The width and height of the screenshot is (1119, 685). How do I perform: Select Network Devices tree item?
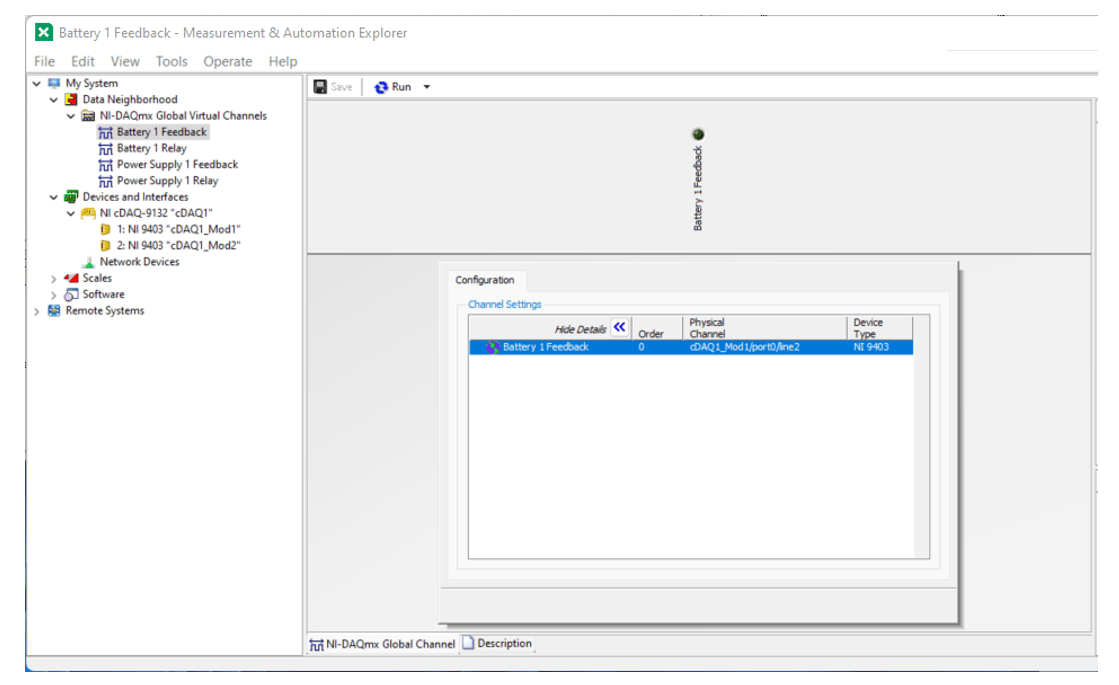pos(139,262)
